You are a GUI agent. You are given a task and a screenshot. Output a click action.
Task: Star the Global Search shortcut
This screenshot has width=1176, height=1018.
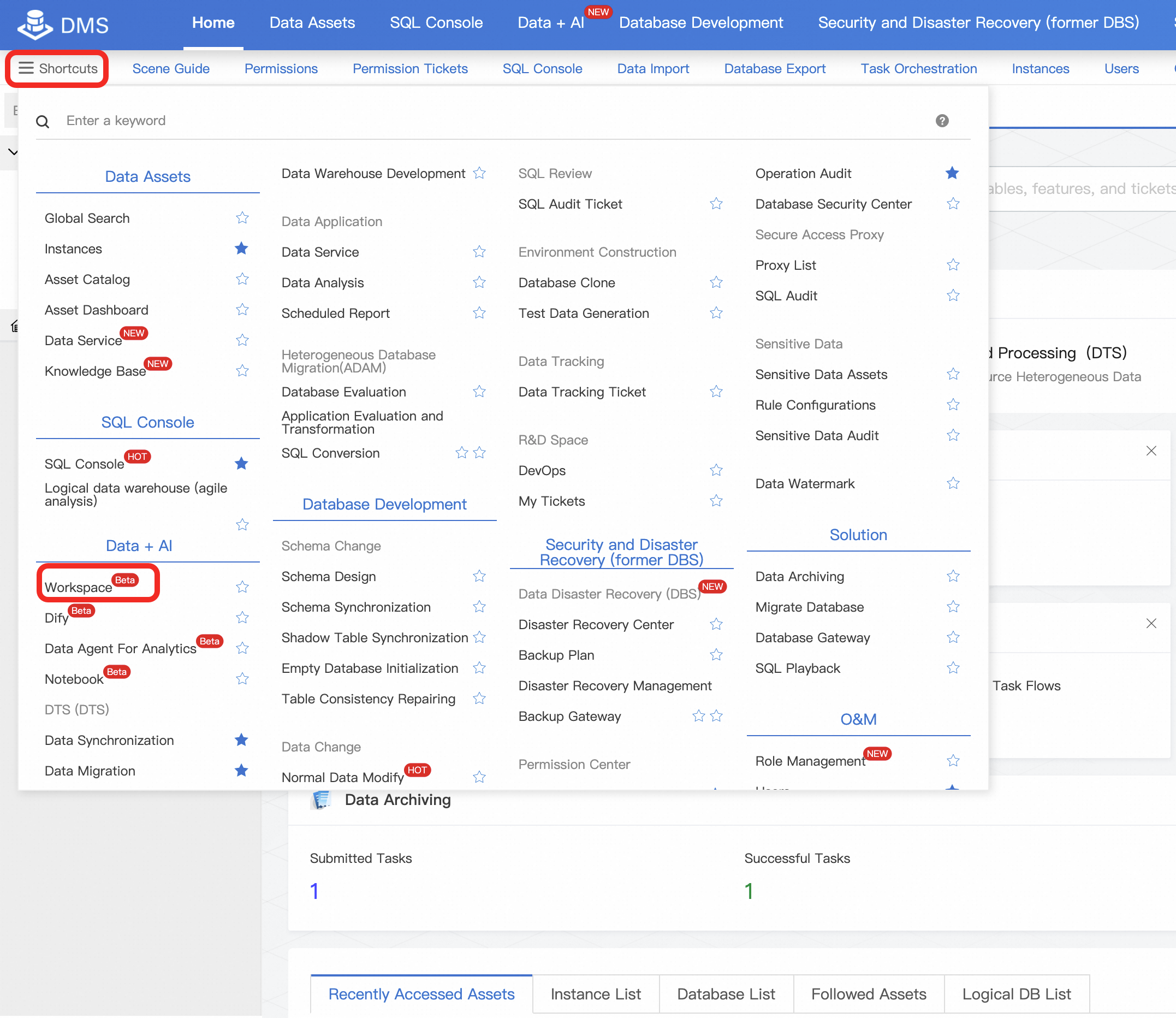242,217
